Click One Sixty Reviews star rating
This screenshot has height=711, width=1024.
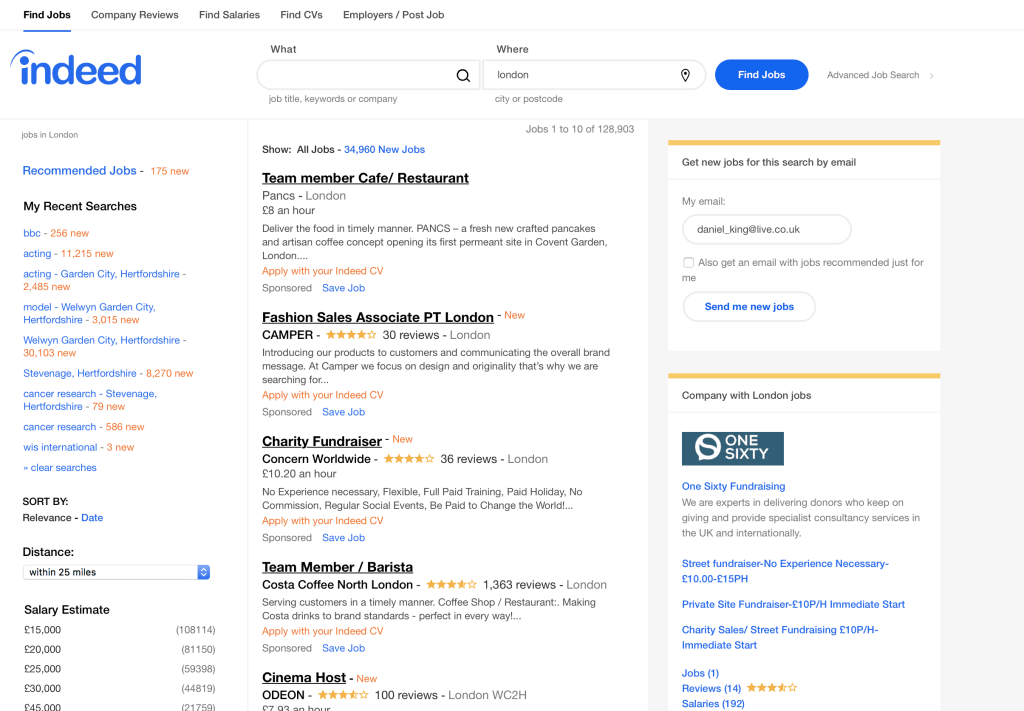point(772,687)
